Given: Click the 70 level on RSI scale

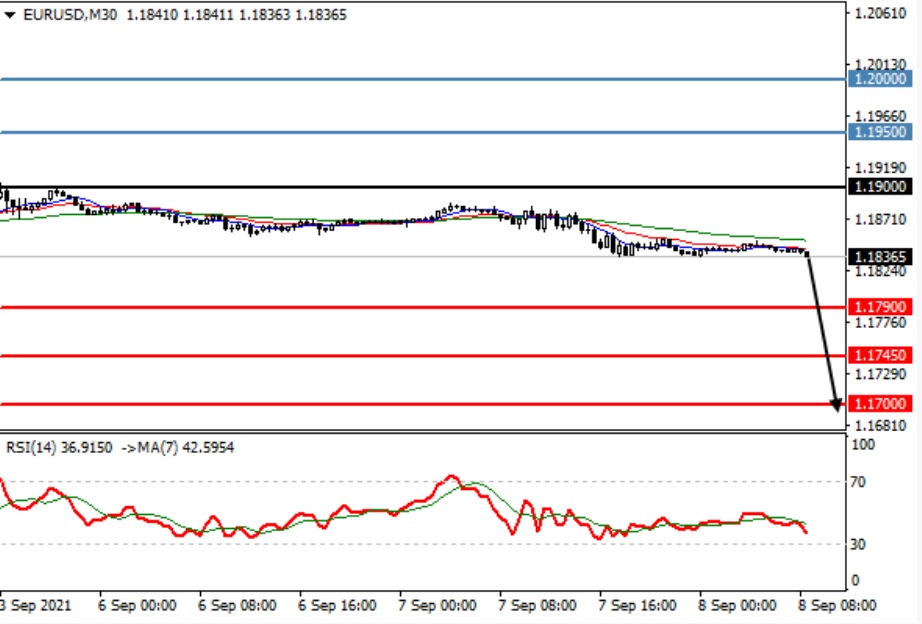Looking at the screenshot, I should tap(858, 482).
